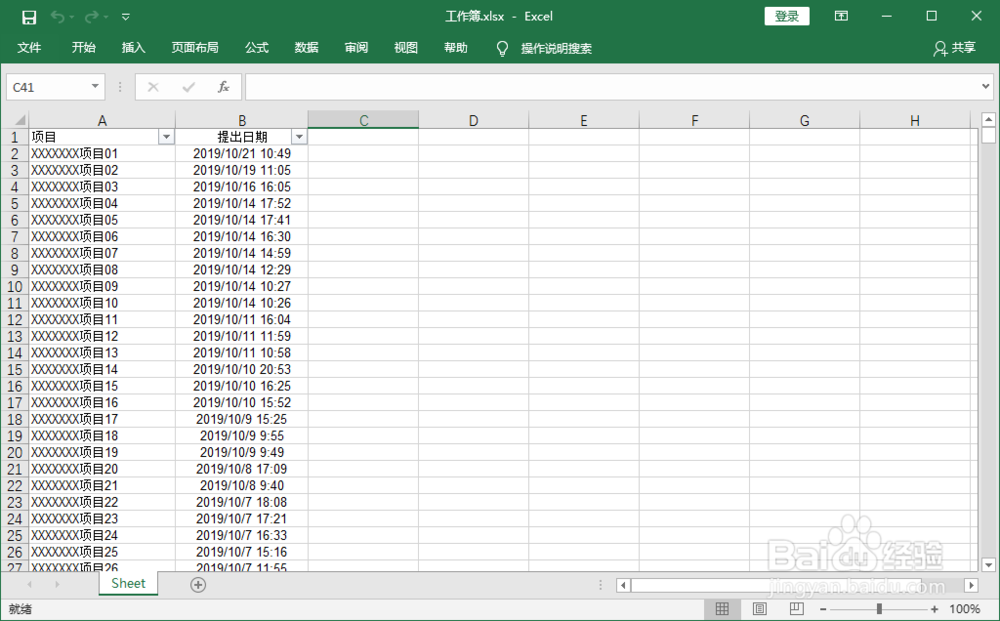The width and height of the screenshot is (1000, 621).
Task: Click date cell 2019/10/7 15:16
Action: point(242,552)
